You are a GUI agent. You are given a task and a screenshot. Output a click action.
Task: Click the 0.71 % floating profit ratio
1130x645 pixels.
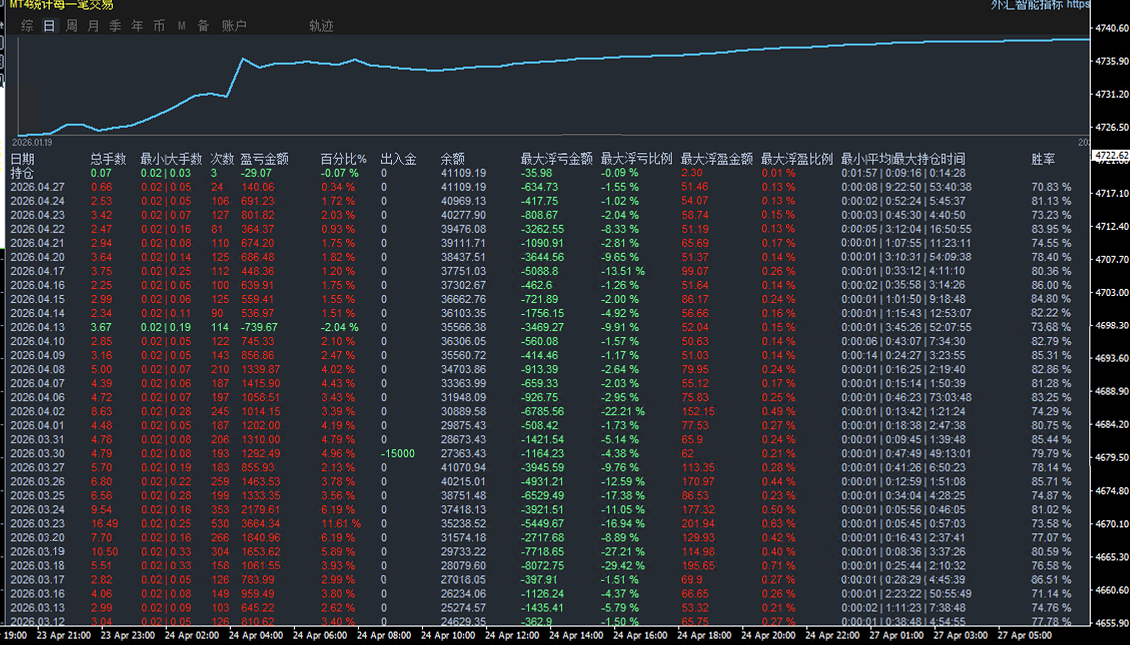coord(778,566)
